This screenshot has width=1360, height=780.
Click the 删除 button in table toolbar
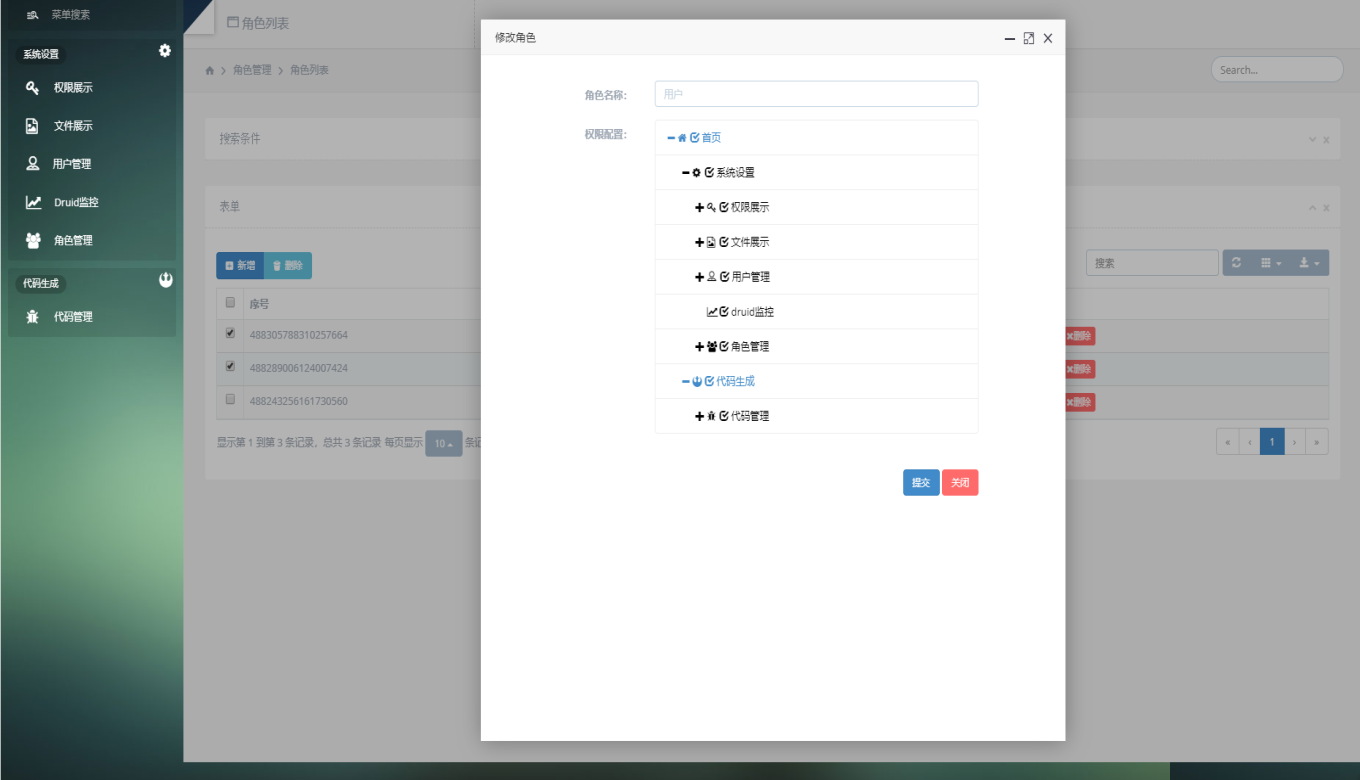click(x=288, y=266)
